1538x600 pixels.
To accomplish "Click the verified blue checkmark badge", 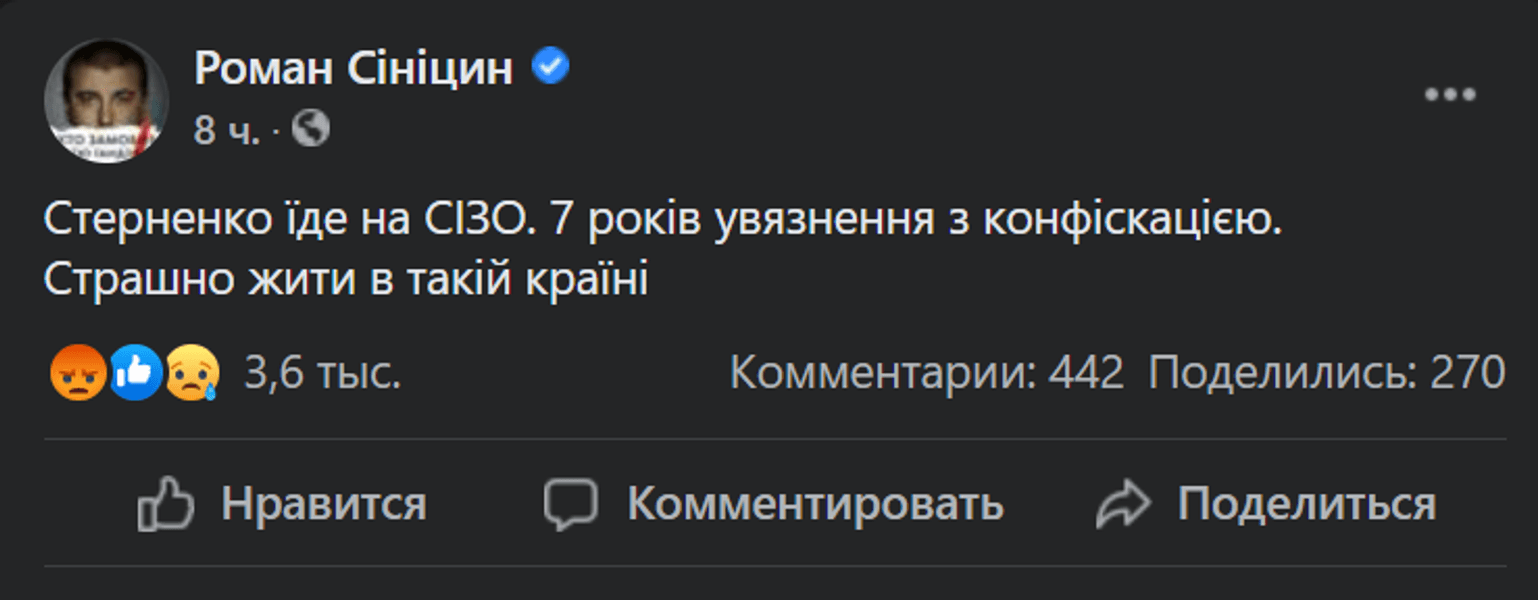I will point(551,66).
